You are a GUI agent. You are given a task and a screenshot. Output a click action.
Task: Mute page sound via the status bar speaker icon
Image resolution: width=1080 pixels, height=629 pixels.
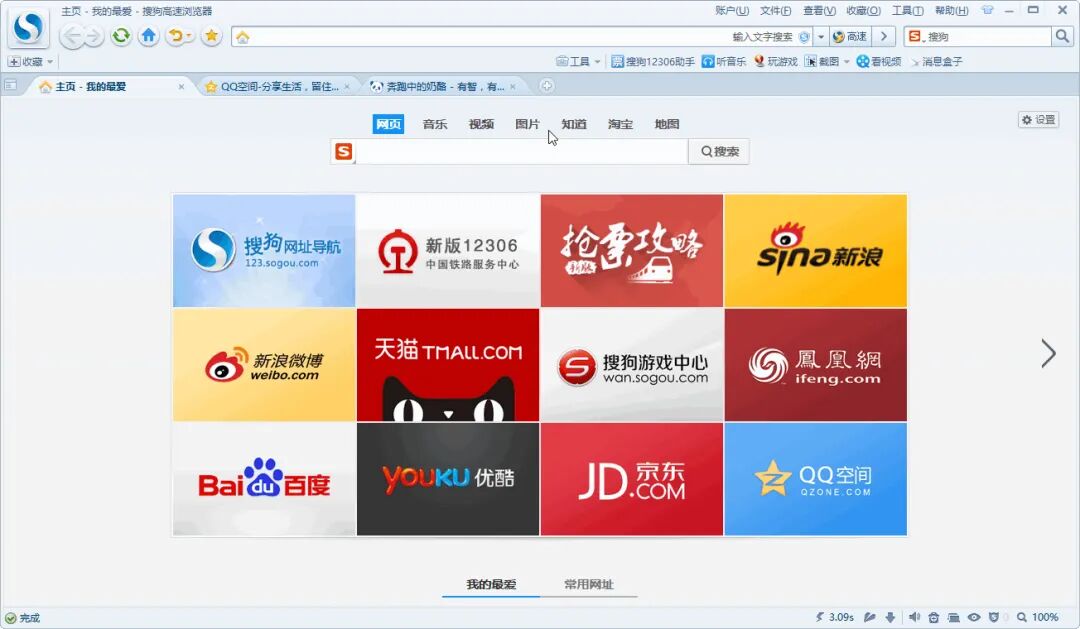pos(914,617)
